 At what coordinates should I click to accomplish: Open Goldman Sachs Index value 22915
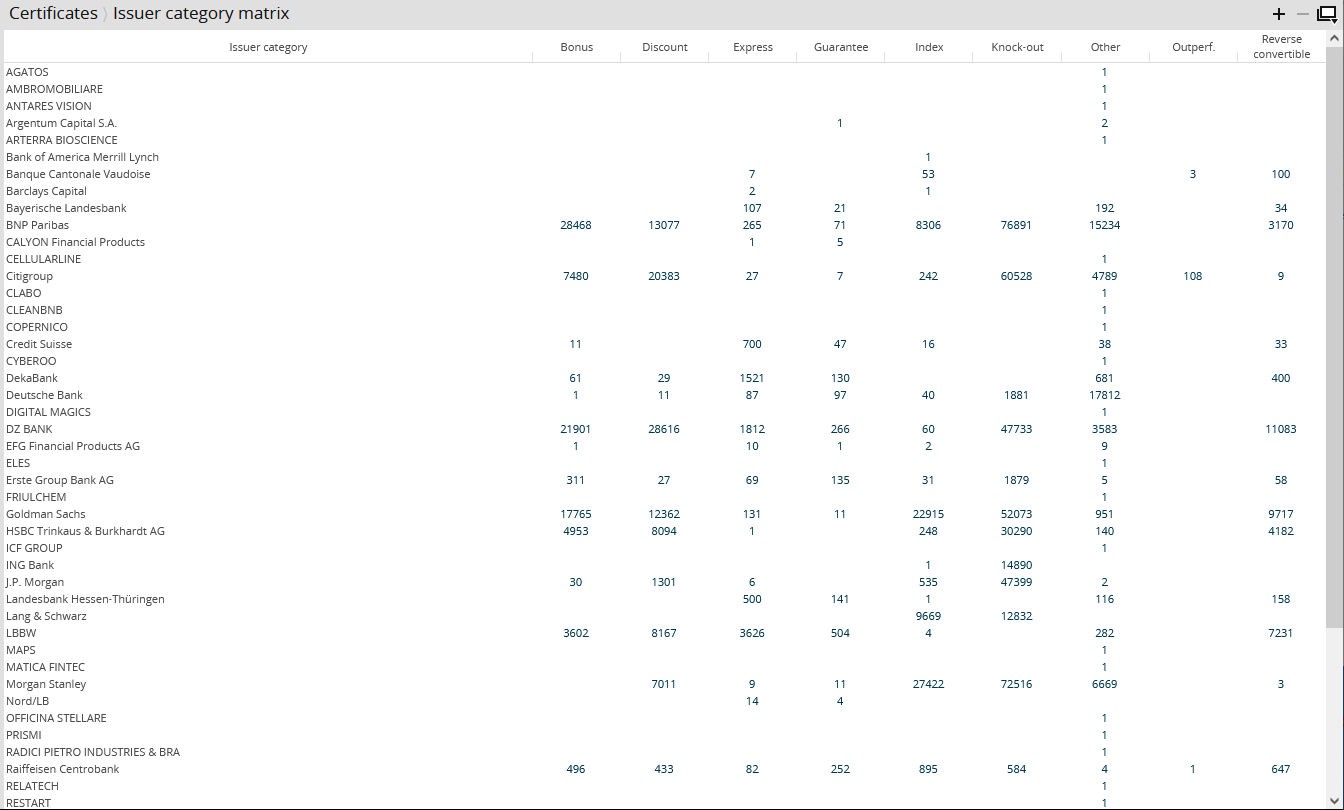928,514
